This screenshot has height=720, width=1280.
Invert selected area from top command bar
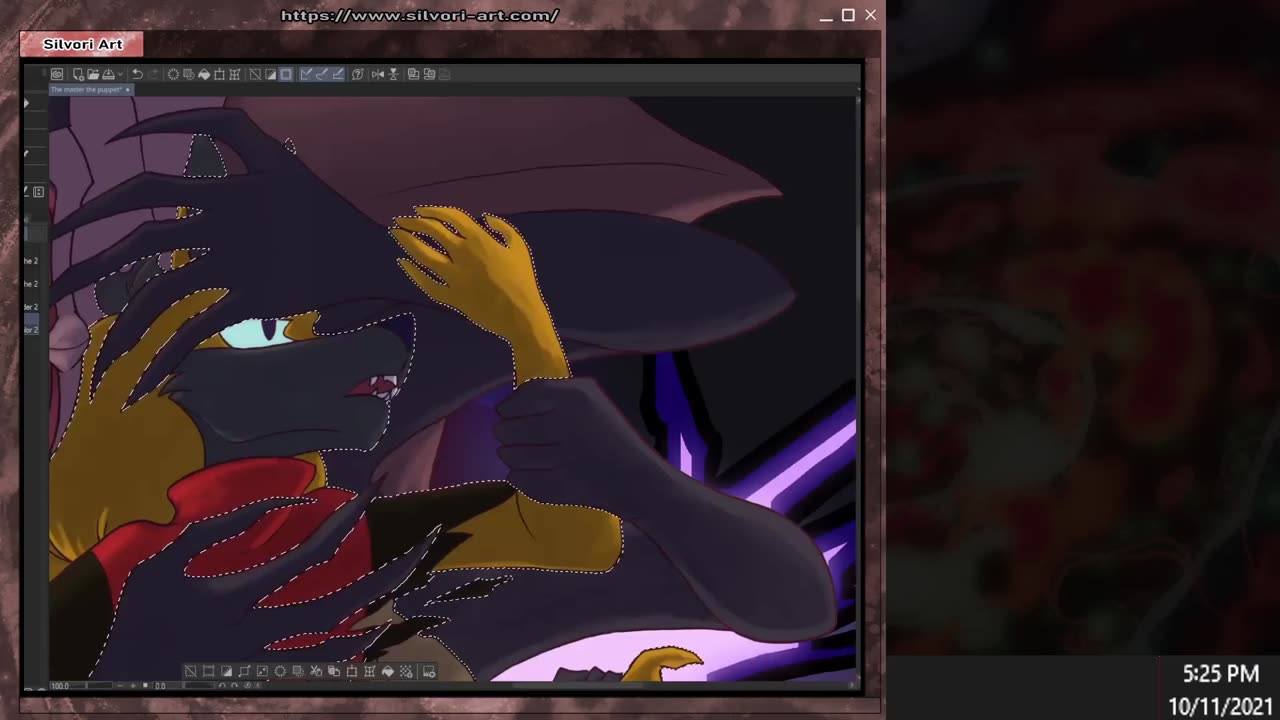click(270, 74)
